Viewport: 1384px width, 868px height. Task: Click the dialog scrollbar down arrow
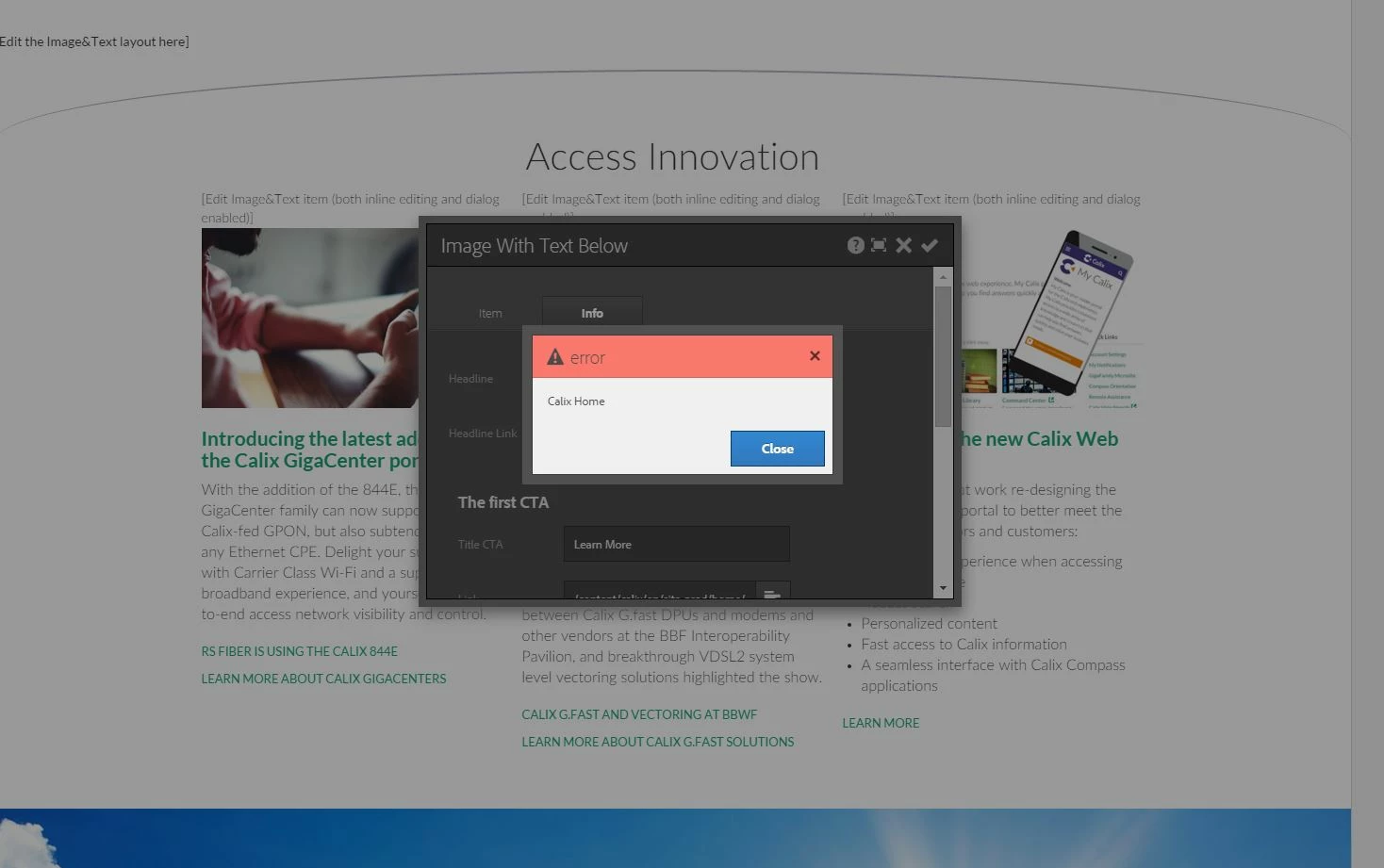point(943,588)
